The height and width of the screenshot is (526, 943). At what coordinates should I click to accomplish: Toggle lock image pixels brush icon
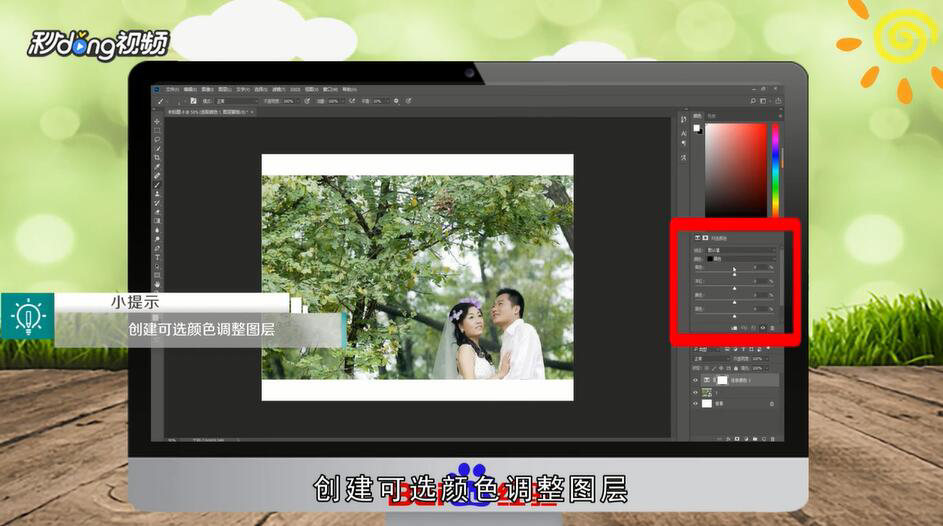tap(714, 369)
